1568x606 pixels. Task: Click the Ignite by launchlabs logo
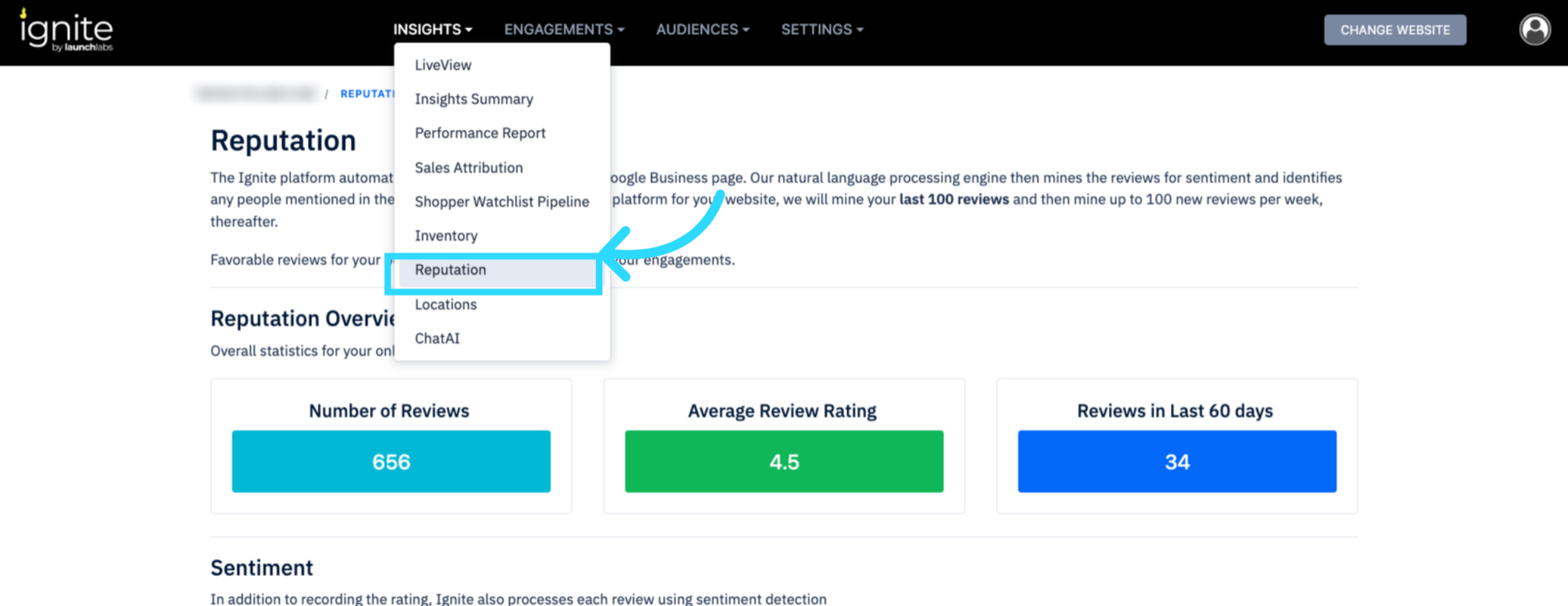tap(67, 31)
